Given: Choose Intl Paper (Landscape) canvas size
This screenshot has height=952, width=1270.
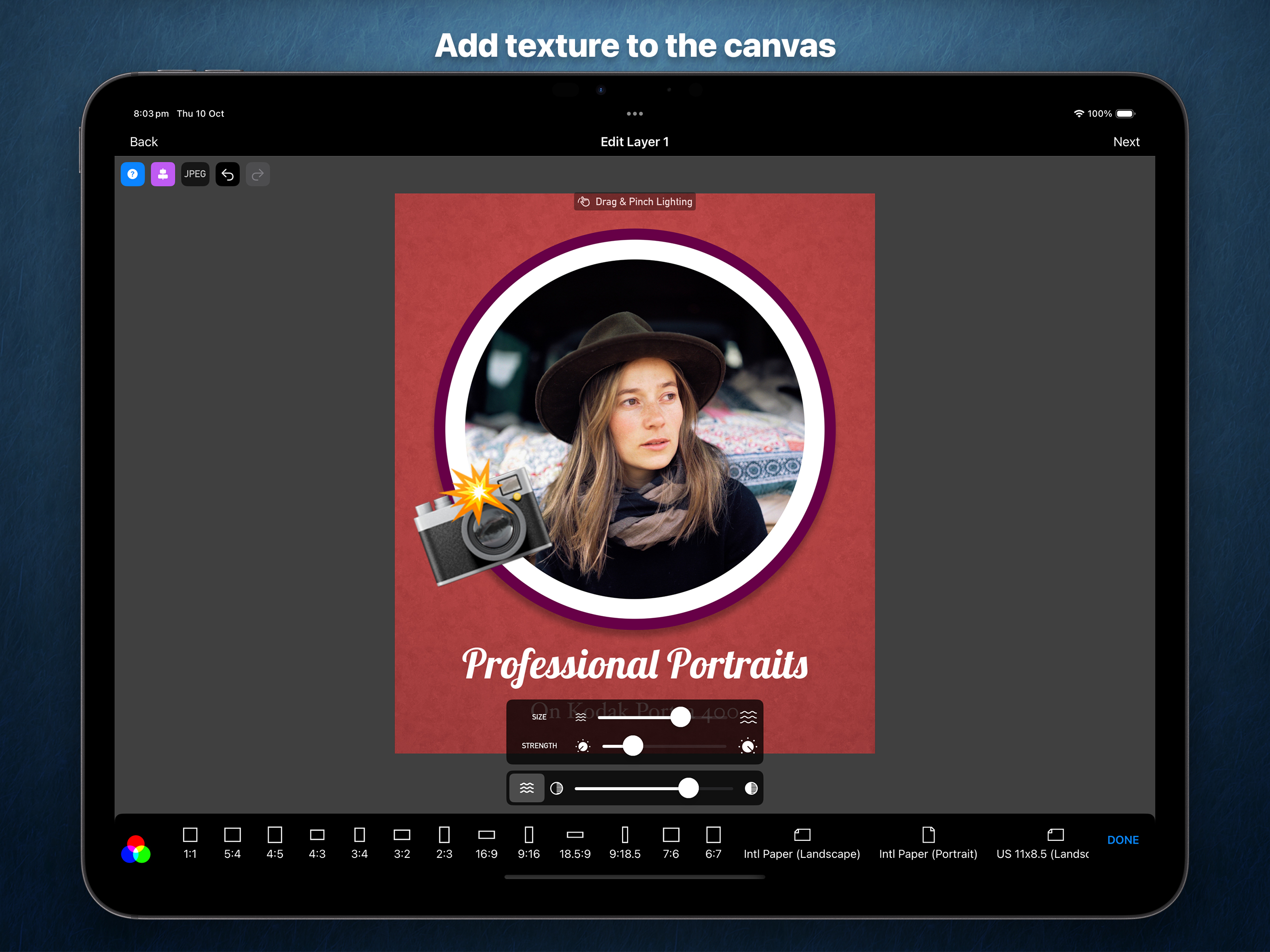Looking at the screenshot, I should [x=802, y=844].
